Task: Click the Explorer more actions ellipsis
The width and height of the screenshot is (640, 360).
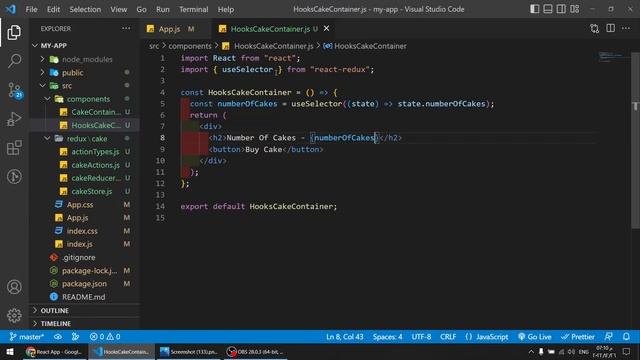Action: (126, 28)
